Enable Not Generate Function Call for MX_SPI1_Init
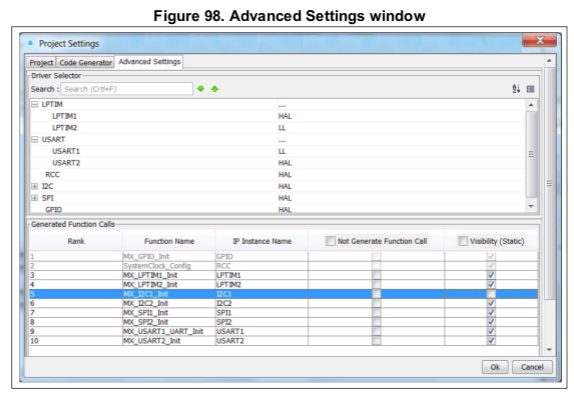Screen dimensions: 574x396 click(x=376, y=313)
